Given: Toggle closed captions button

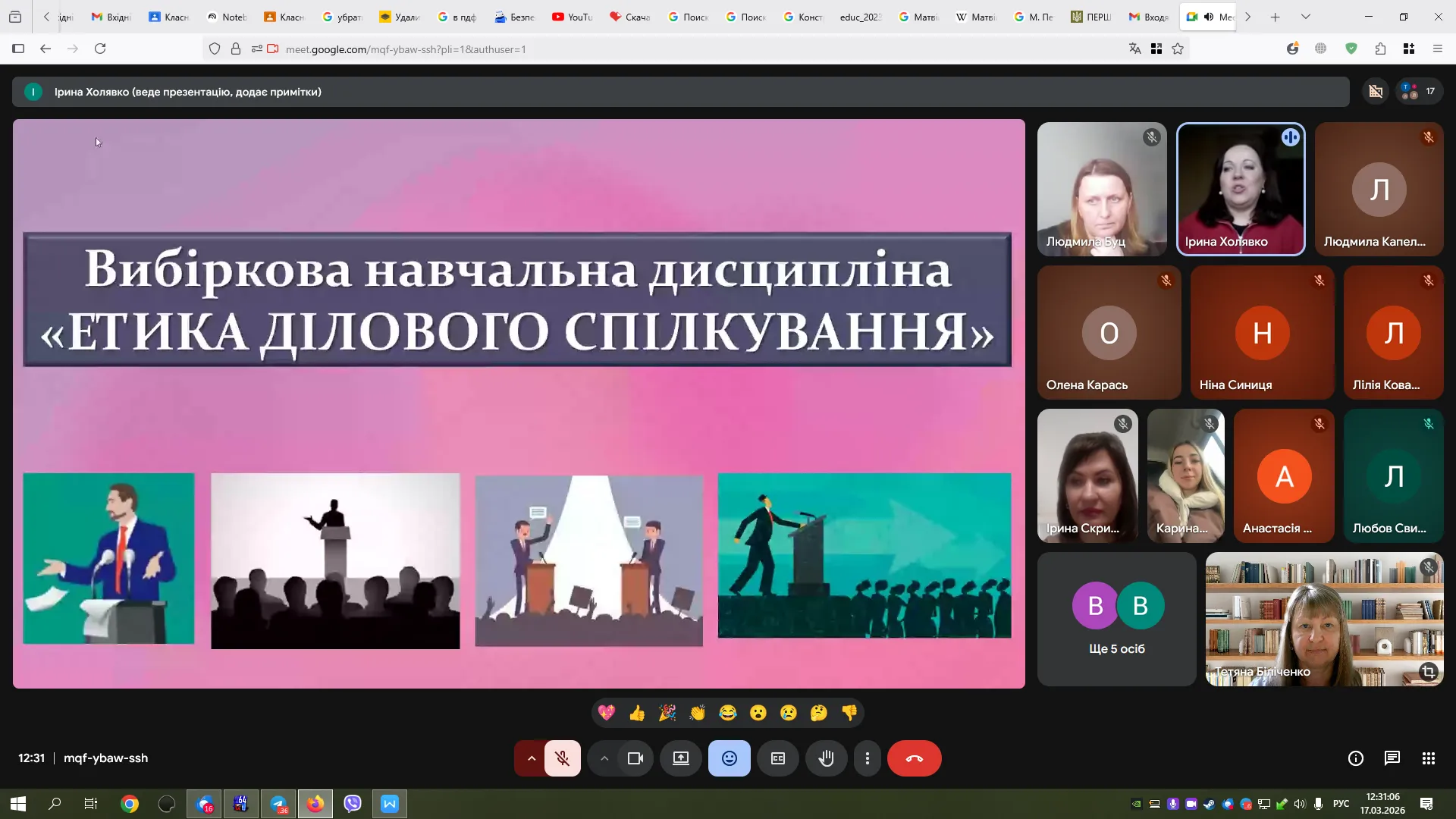Looking at the screenshot, I should (778, 758).
